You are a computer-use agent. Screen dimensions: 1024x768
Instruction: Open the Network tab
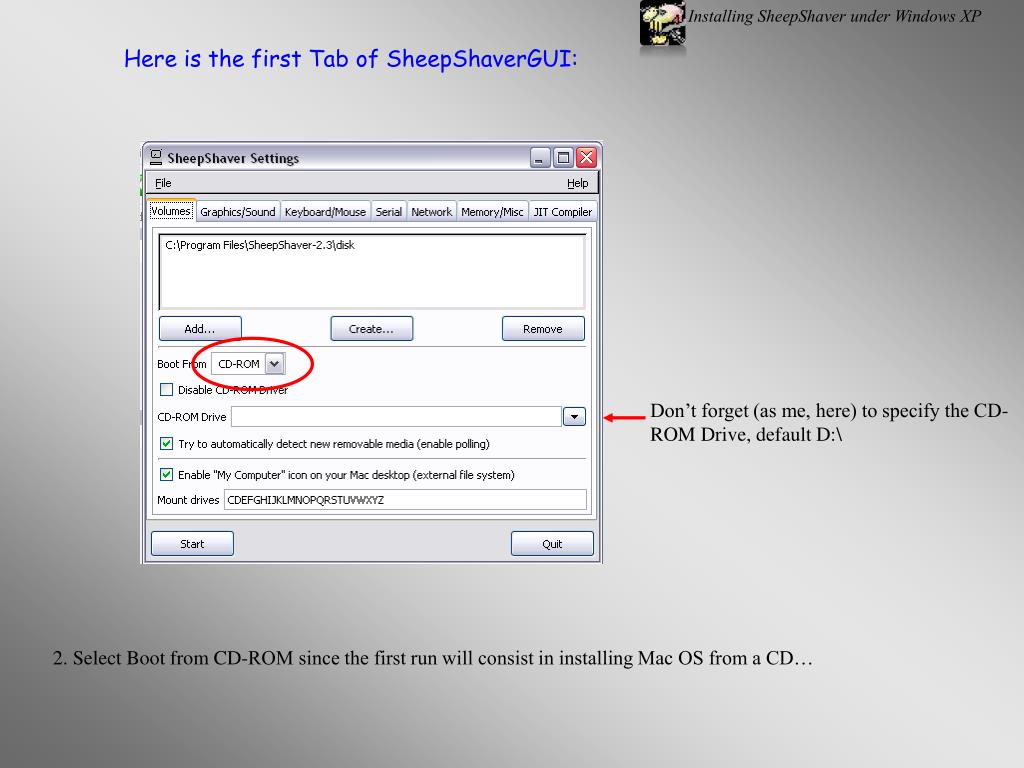(x=431, y=212)
